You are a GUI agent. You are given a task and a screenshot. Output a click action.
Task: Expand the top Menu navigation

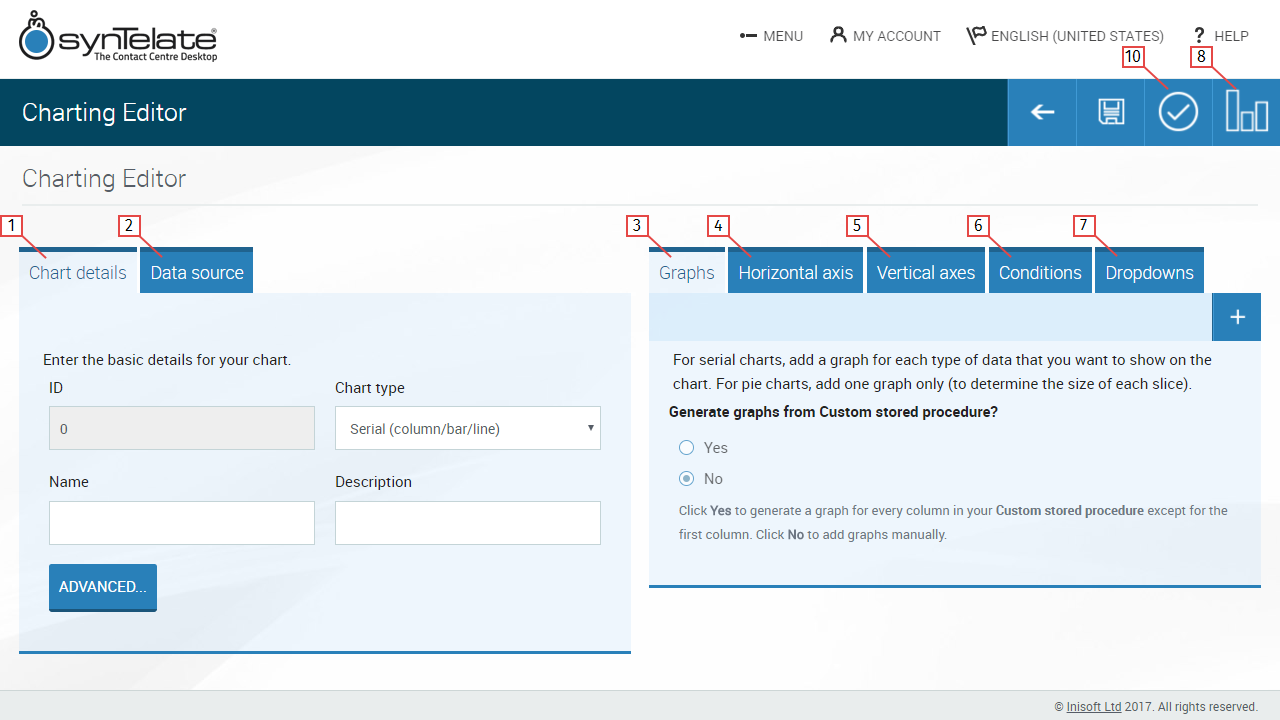point(771,36)
